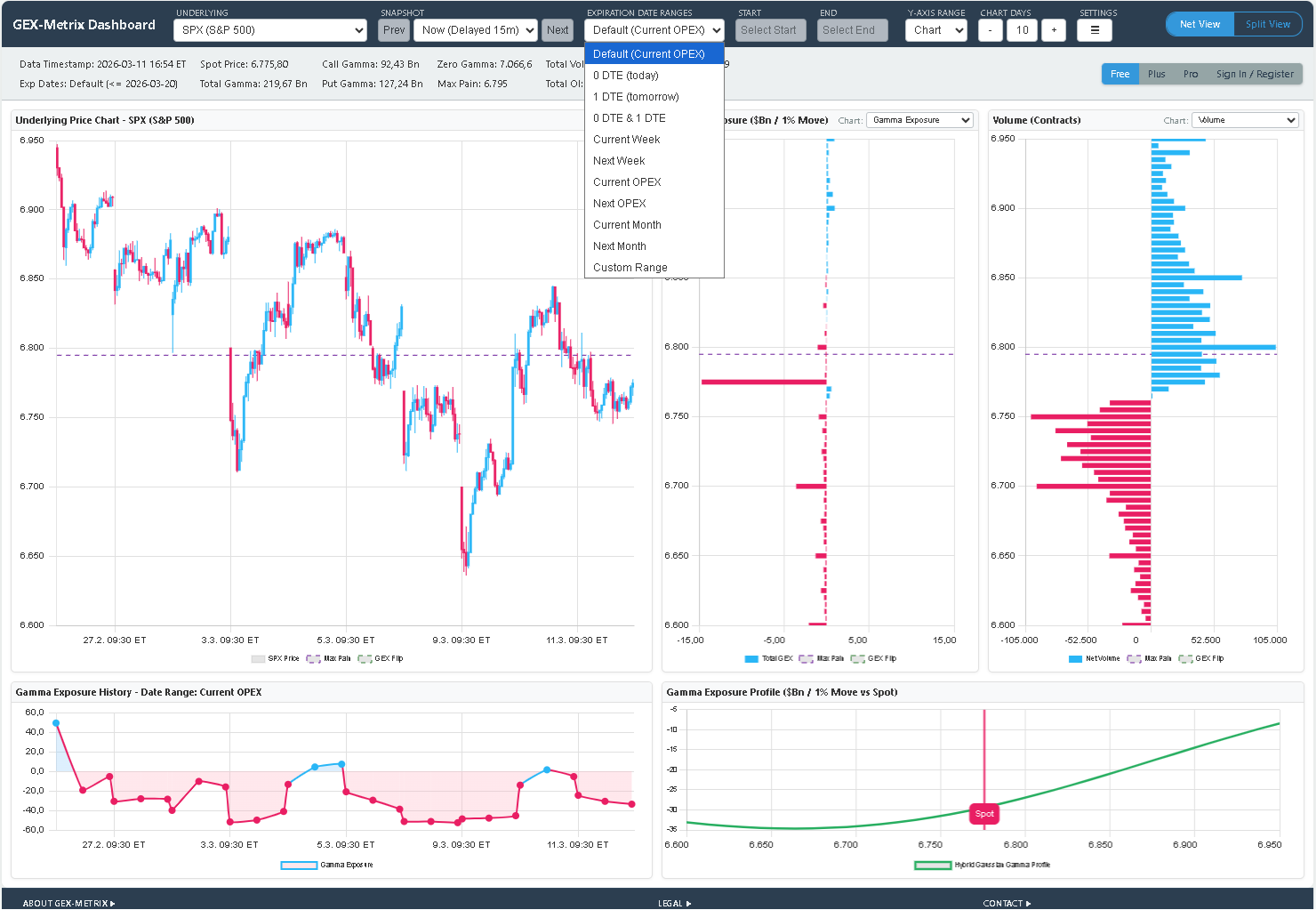This screenshot has height=910, width=1316.
Task: Decrease Chart Days with the minus button
Action: (x=990, y=29)
